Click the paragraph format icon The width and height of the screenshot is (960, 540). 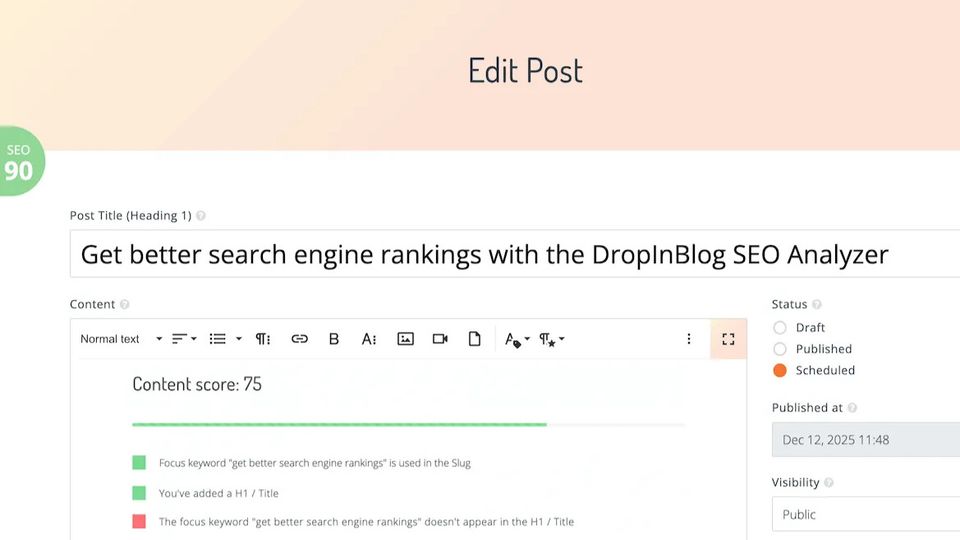(x=263, y=339)
